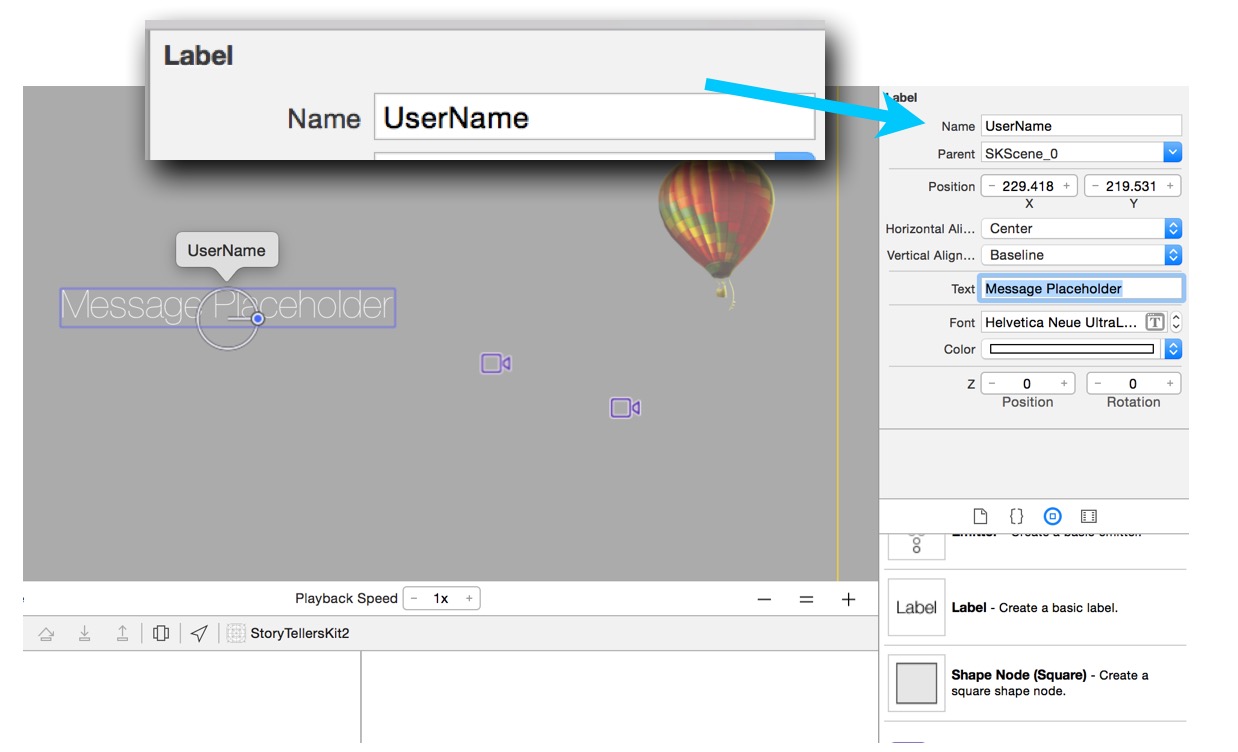Open the Vertical Alignment dropdown
Image resolution: width=1238 pixels, height=752 pixels.
[1172, 255]
